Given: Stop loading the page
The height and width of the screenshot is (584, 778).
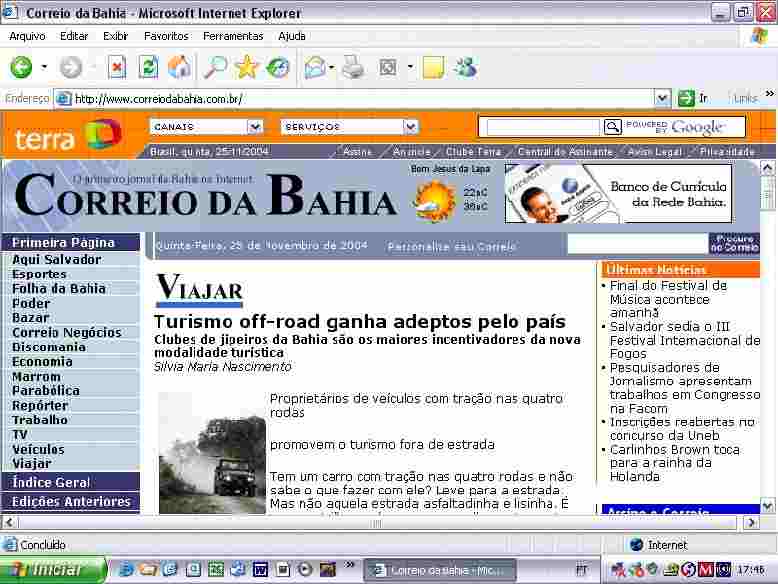Looking at the screenshot, I should pyautogui.click(x=117, y=67).
